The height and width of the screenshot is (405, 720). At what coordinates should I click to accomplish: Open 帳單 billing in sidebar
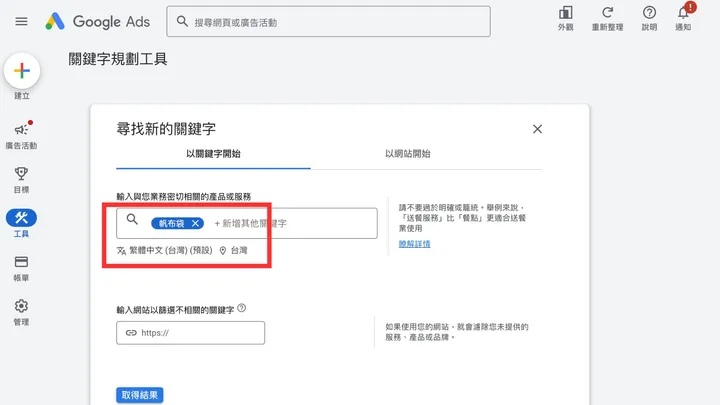point(21,268)
